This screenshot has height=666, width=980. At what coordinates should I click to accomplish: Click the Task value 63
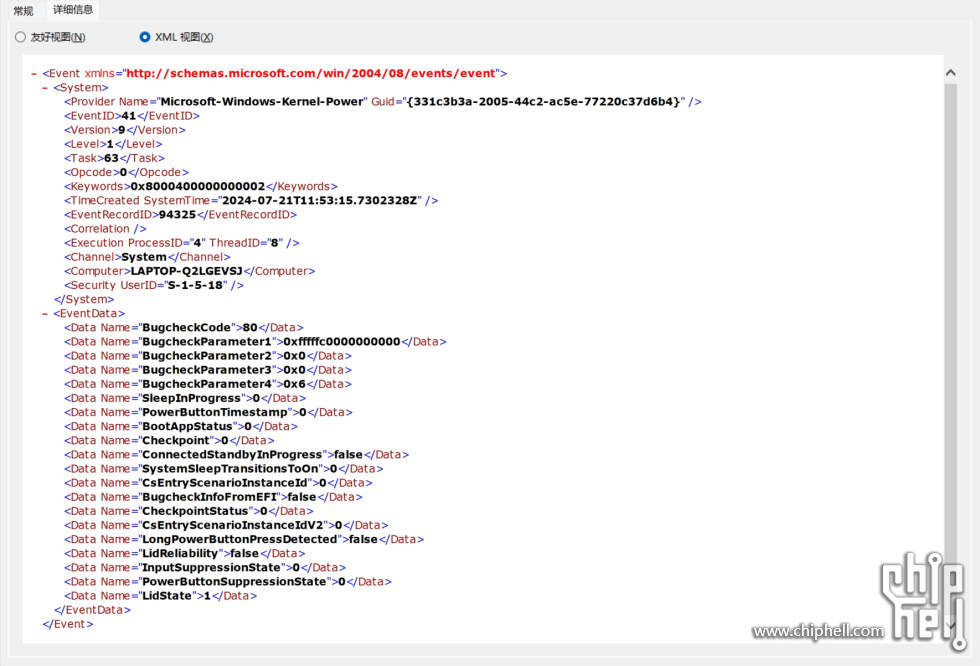(x=111, y=158)
